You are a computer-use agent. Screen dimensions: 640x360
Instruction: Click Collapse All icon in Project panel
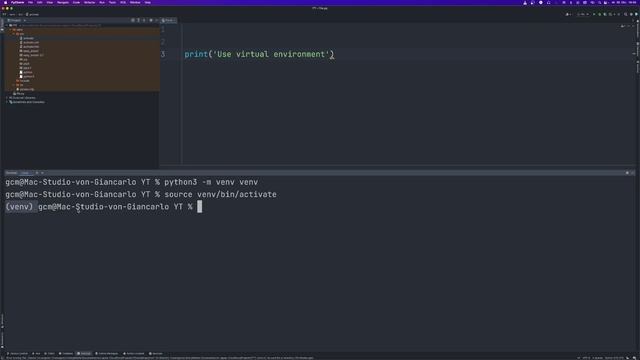click(144, 20)
